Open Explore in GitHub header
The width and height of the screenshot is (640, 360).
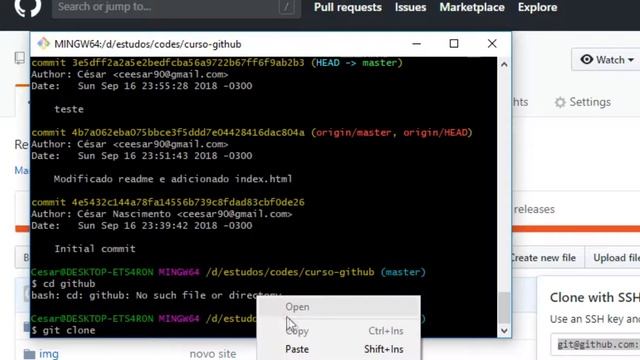(537, 7)
